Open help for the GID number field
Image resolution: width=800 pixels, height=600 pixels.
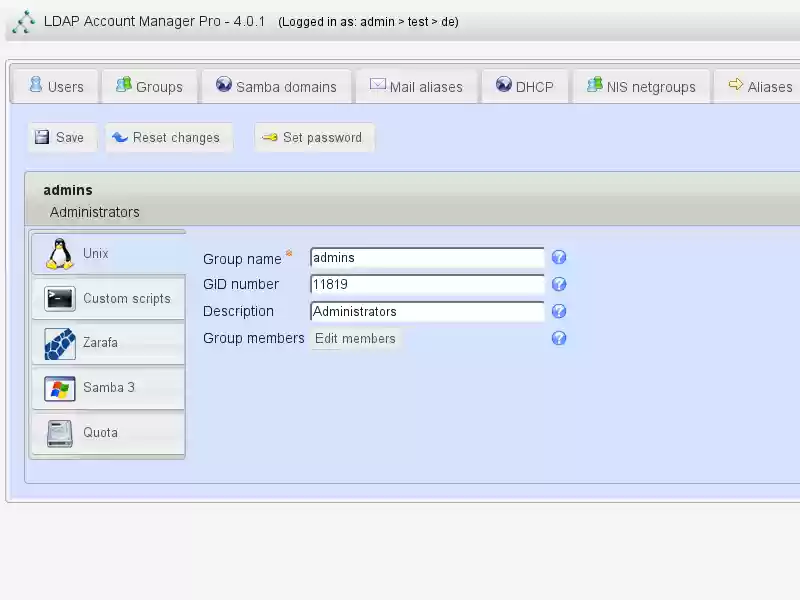(x=559, y=284)
